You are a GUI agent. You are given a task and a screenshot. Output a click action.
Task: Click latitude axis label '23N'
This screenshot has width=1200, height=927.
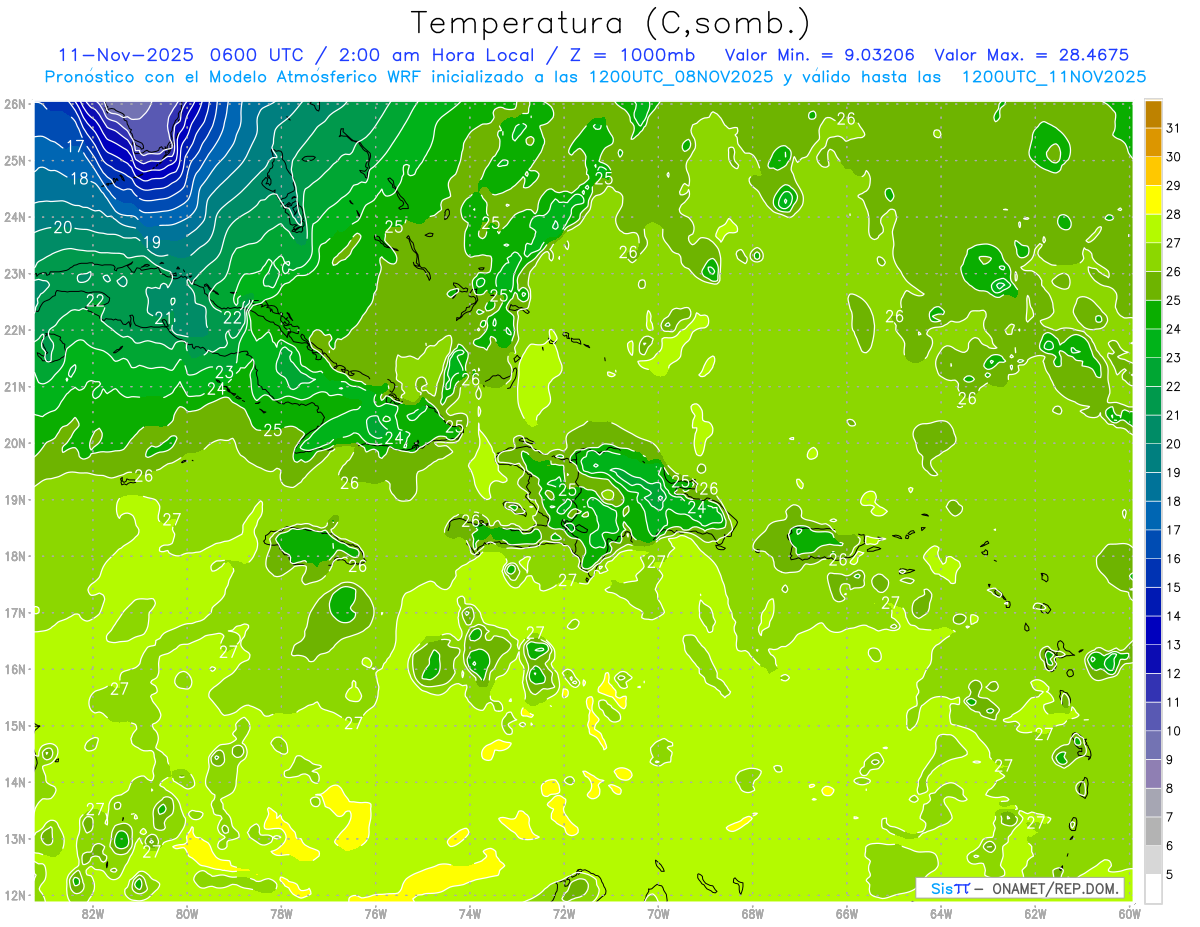tap(15, 274)
